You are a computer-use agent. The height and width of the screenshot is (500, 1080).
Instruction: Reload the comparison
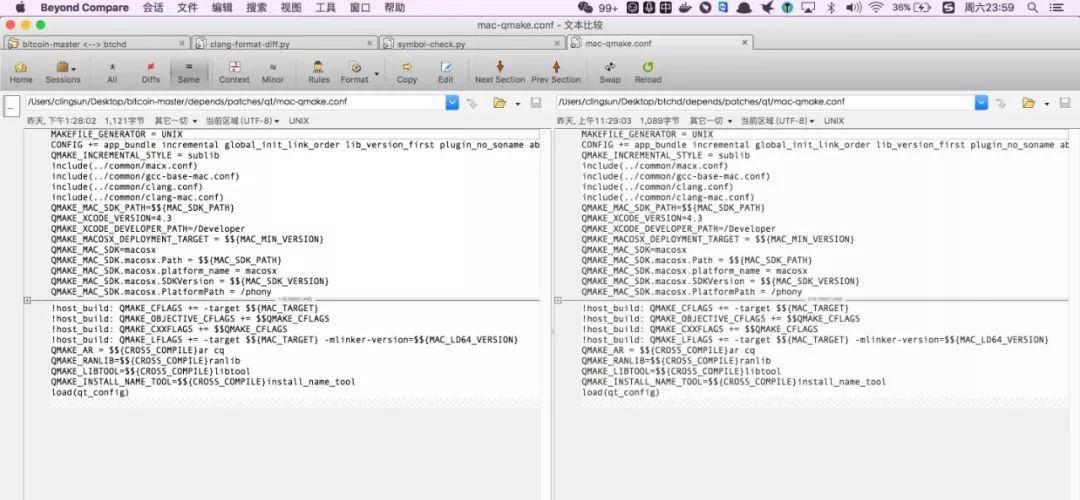[647, 72]
